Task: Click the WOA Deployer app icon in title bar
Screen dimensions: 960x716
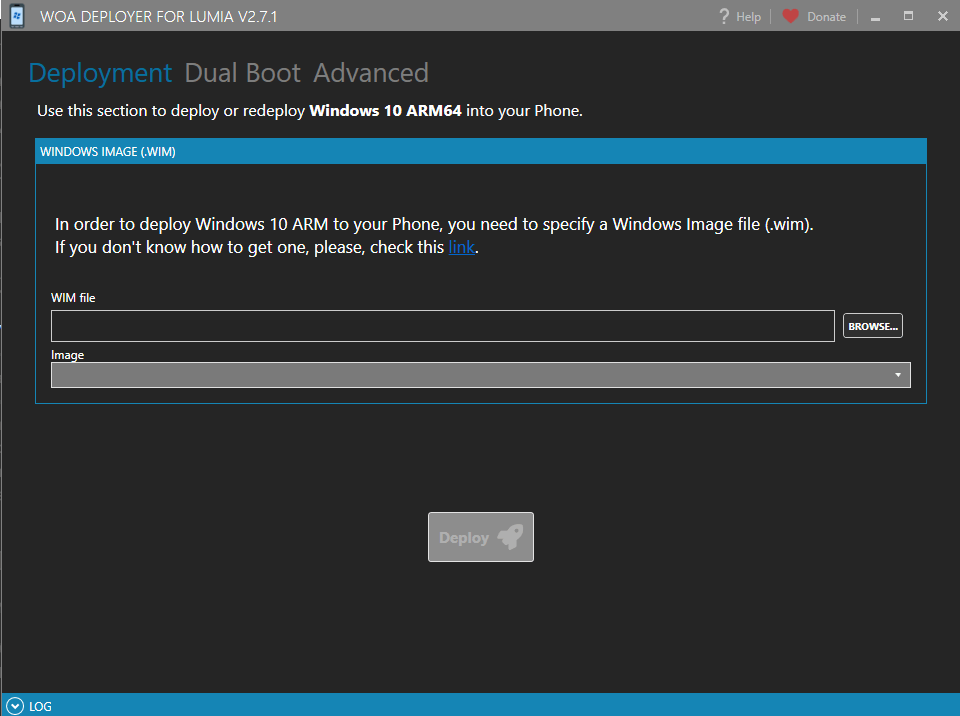Action: click(17, 16)
